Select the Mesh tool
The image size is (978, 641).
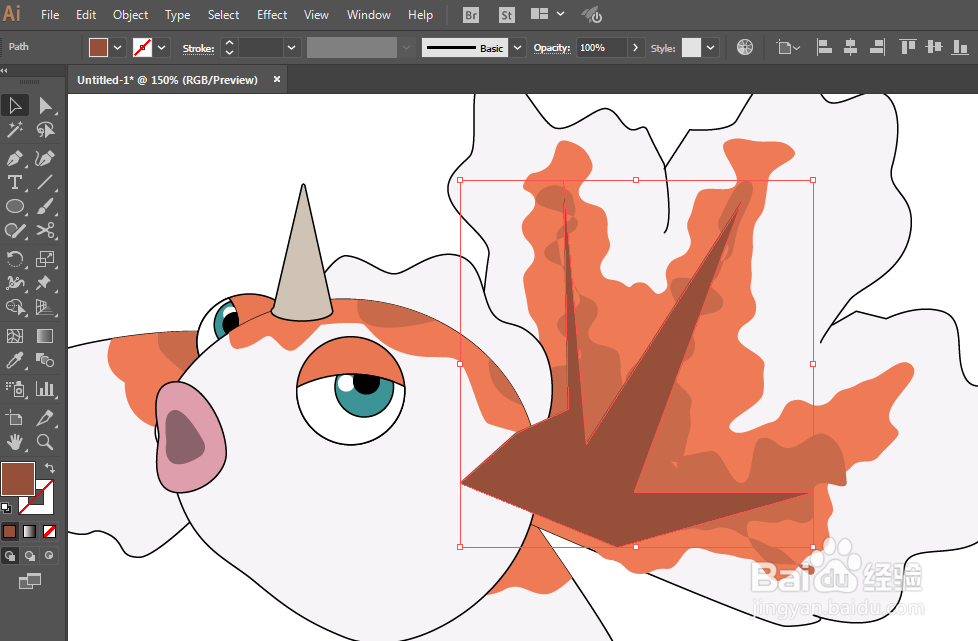15,336
